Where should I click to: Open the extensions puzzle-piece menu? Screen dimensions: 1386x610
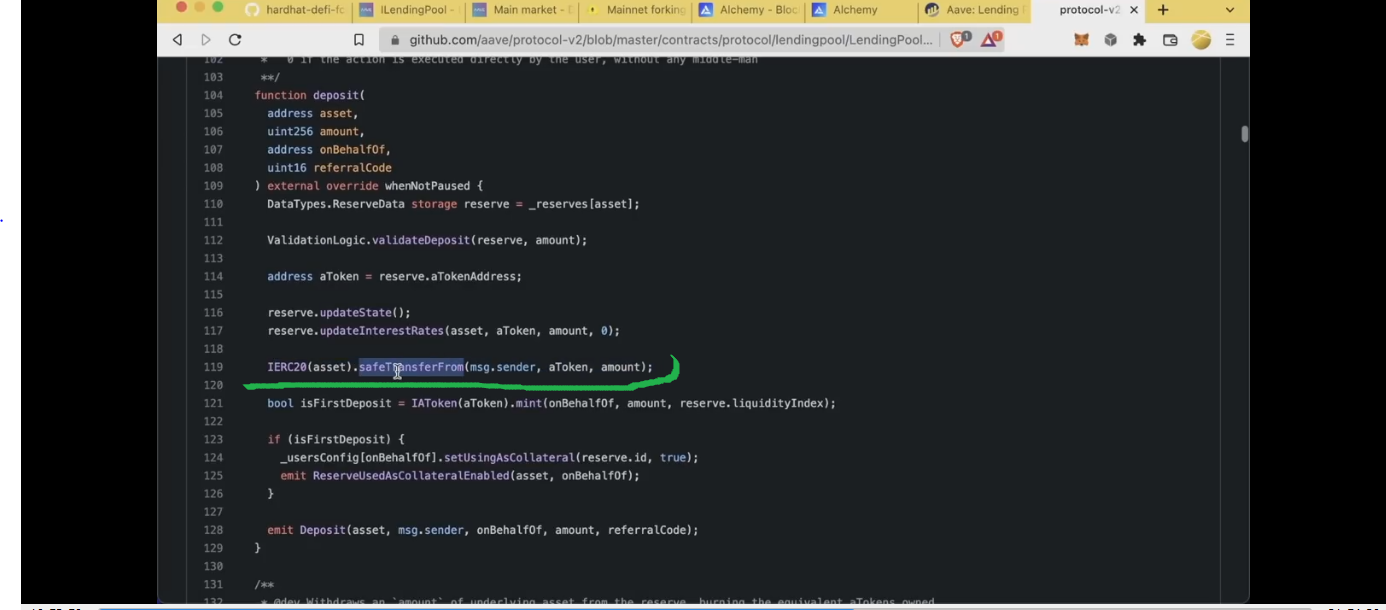point(1139,40)
